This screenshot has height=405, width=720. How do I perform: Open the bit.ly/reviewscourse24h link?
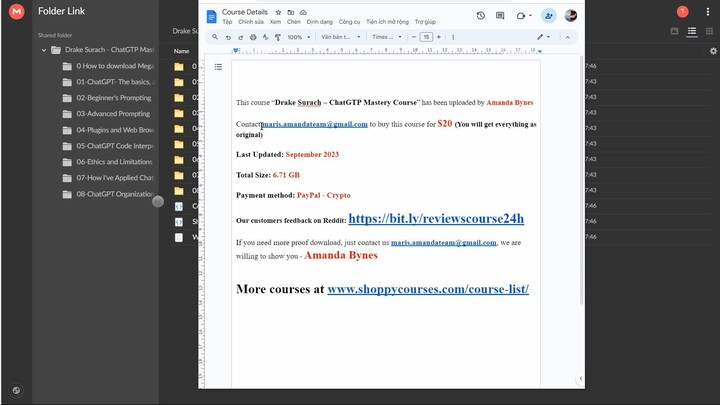(435, 218)
